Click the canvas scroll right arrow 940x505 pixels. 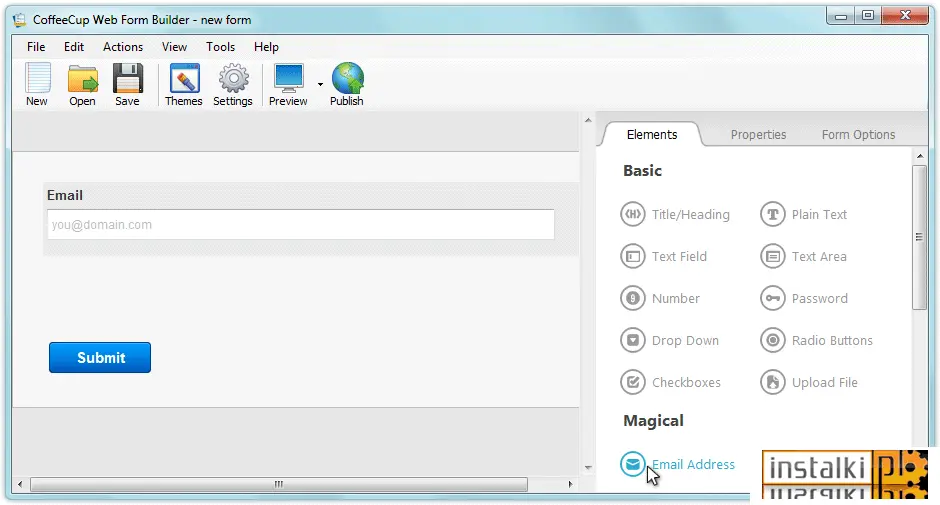570,484
